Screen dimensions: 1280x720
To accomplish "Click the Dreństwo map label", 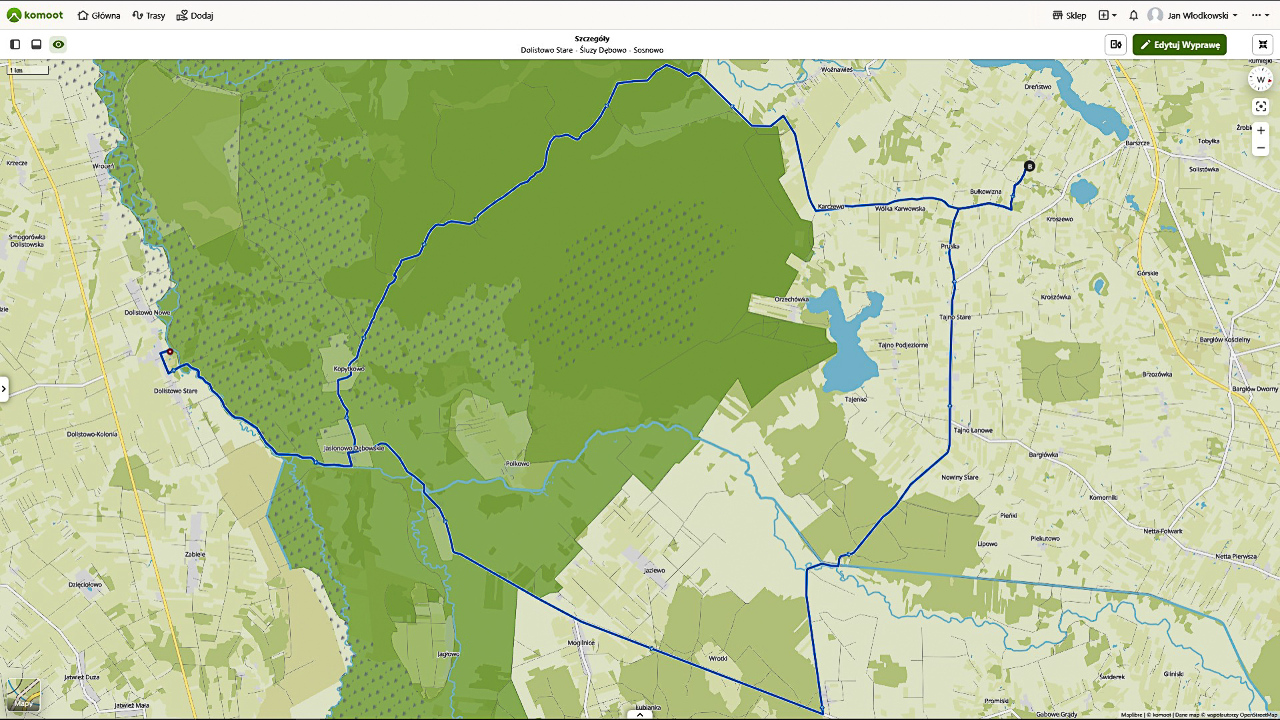I will point(1038,87).
